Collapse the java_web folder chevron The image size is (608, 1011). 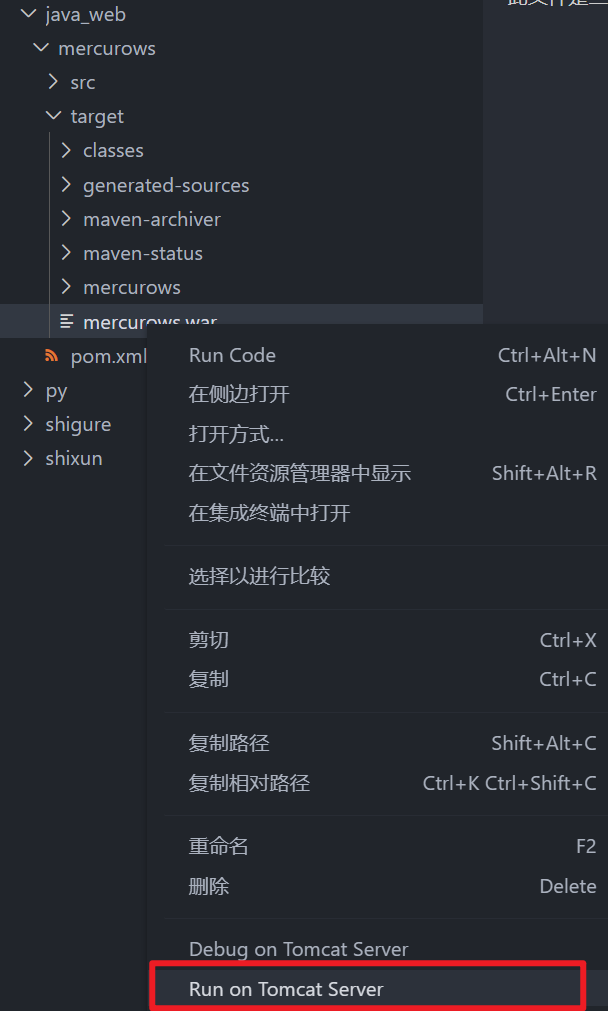[28, 14]
